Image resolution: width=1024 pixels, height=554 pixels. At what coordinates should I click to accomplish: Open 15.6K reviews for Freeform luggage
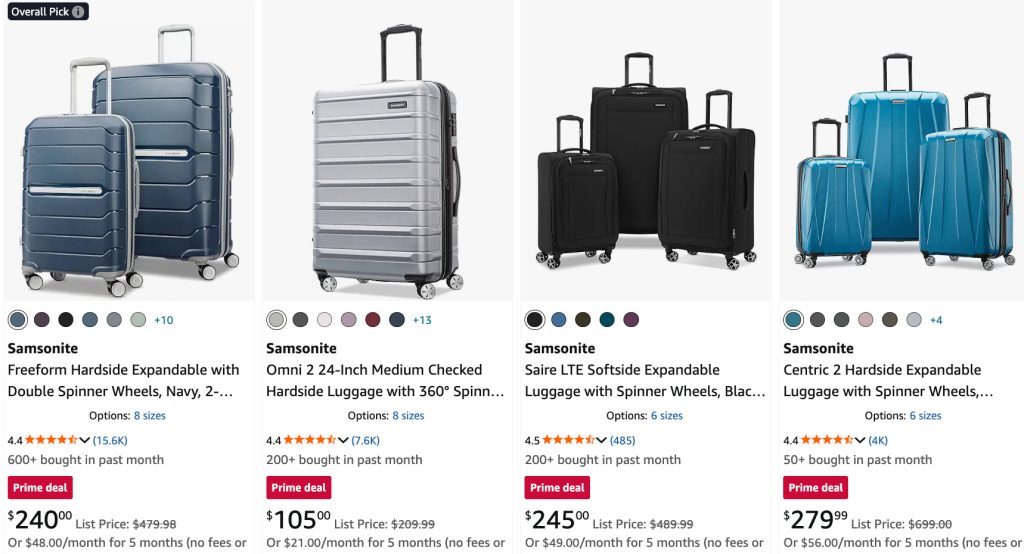[110, 440]
